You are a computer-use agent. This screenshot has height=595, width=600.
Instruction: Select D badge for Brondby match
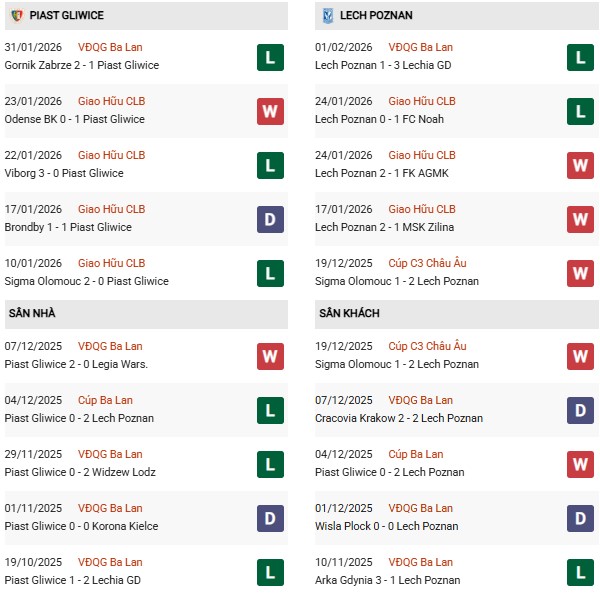pos(270,219)
